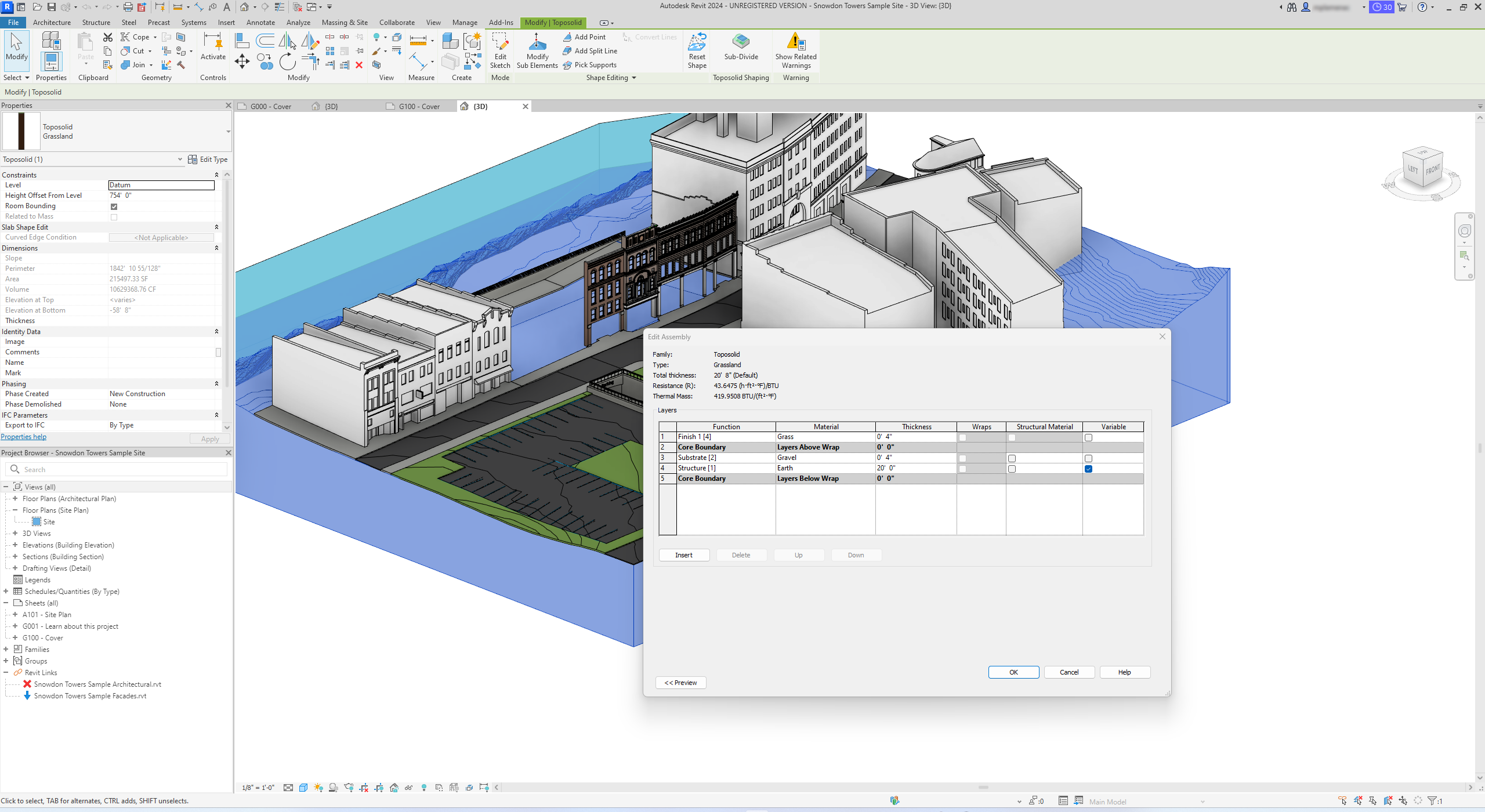Open the Massing & Site ribbon tab

click(x=345, y=23)
